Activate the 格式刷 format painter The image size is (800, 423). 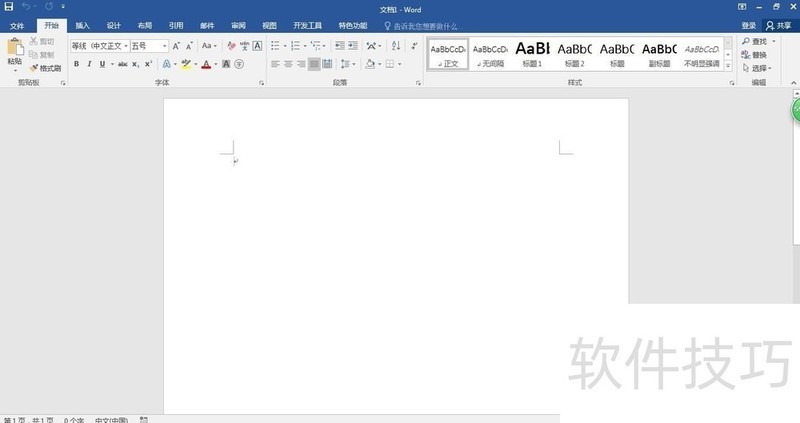point(45,68)
